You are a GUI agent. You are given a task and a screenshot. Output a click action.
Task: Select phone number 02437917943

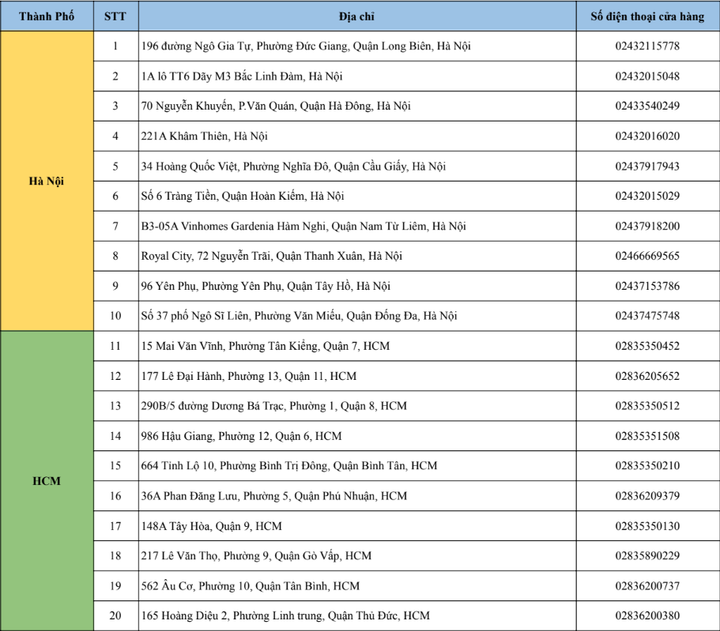click(648, 166)
